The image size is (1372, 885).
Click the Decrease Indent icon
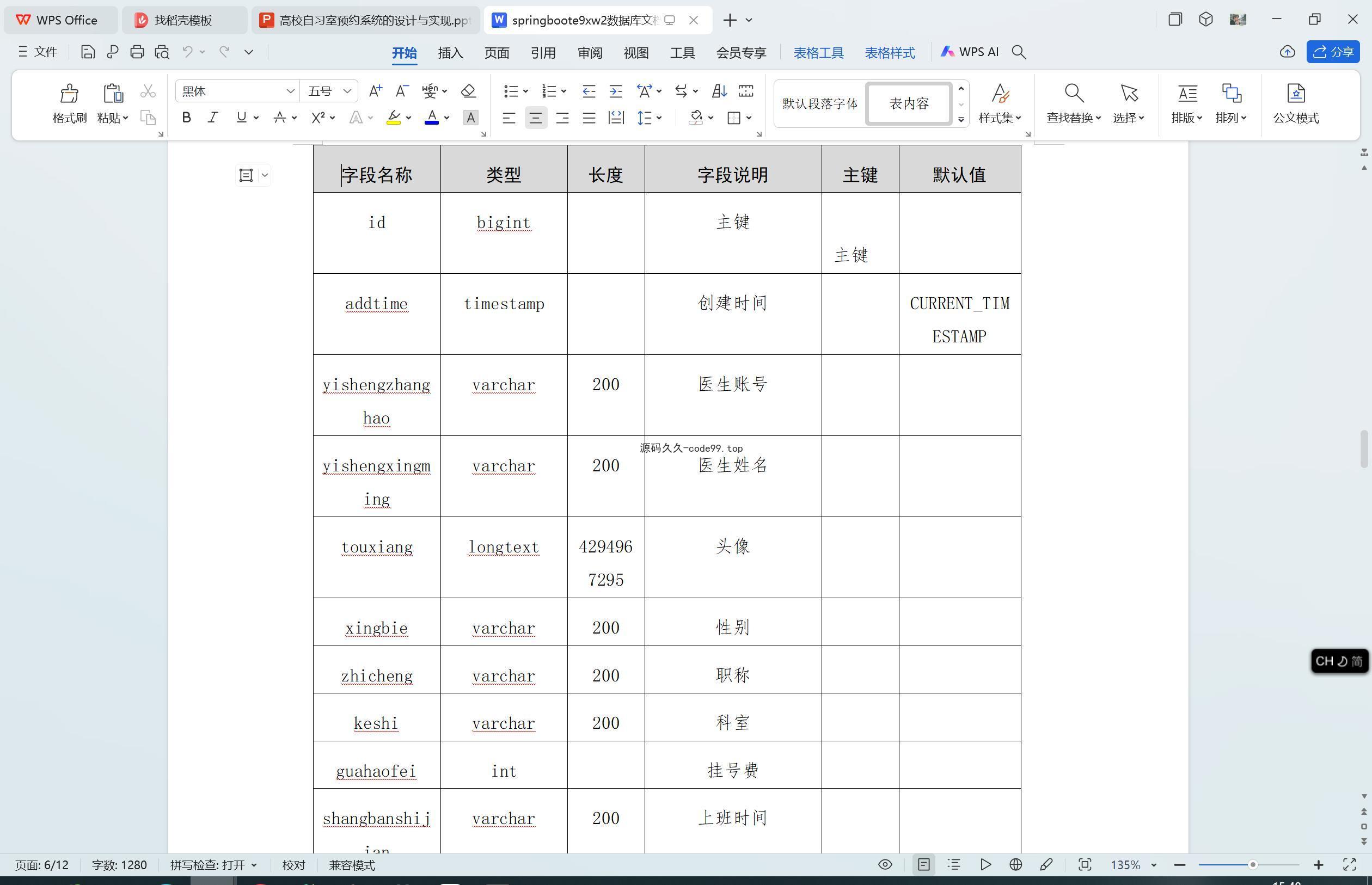point(589,91)
